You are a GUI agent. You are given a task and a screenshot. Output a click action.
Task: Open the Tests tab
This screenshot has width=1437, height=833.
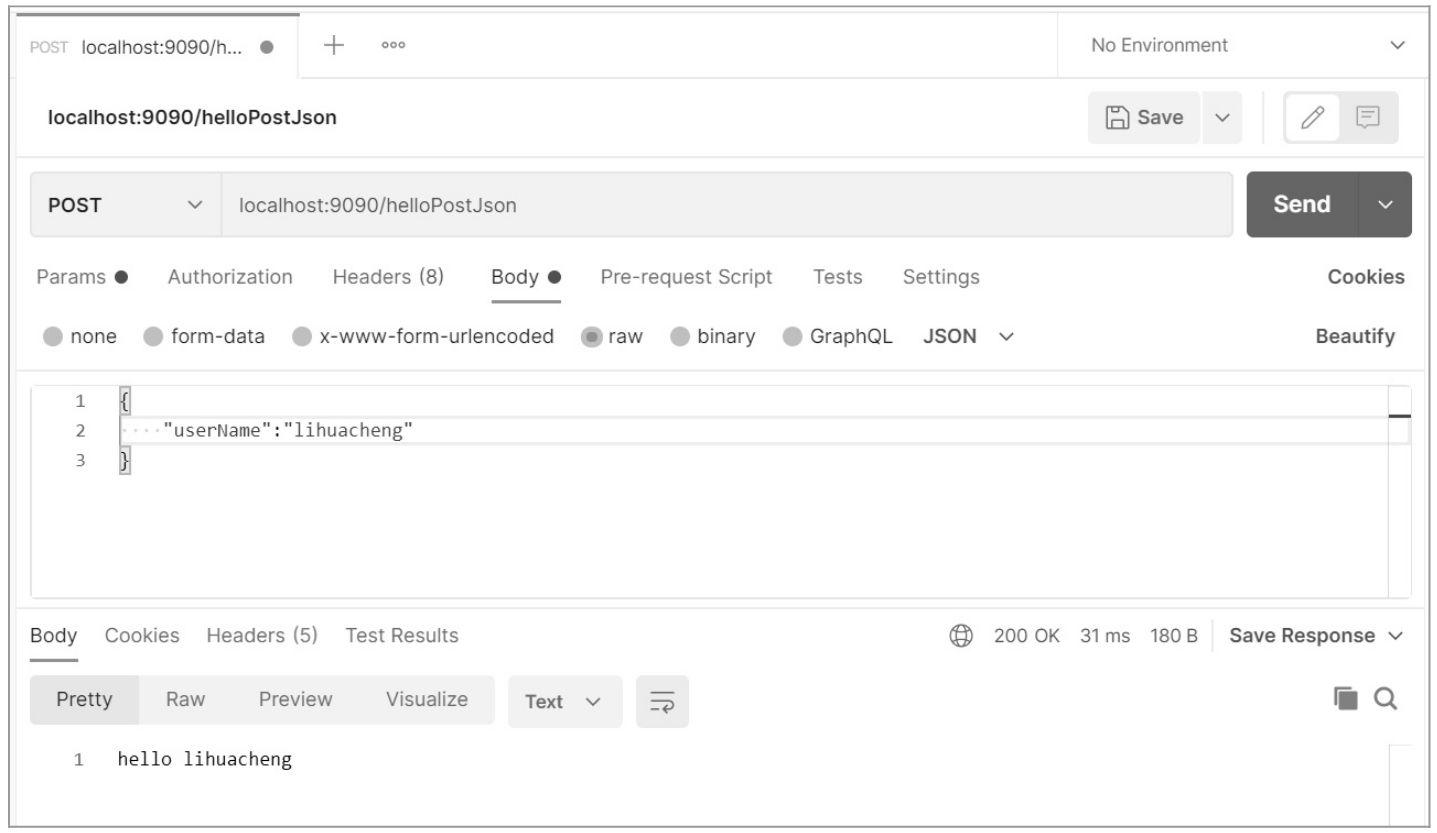(838, 276)
